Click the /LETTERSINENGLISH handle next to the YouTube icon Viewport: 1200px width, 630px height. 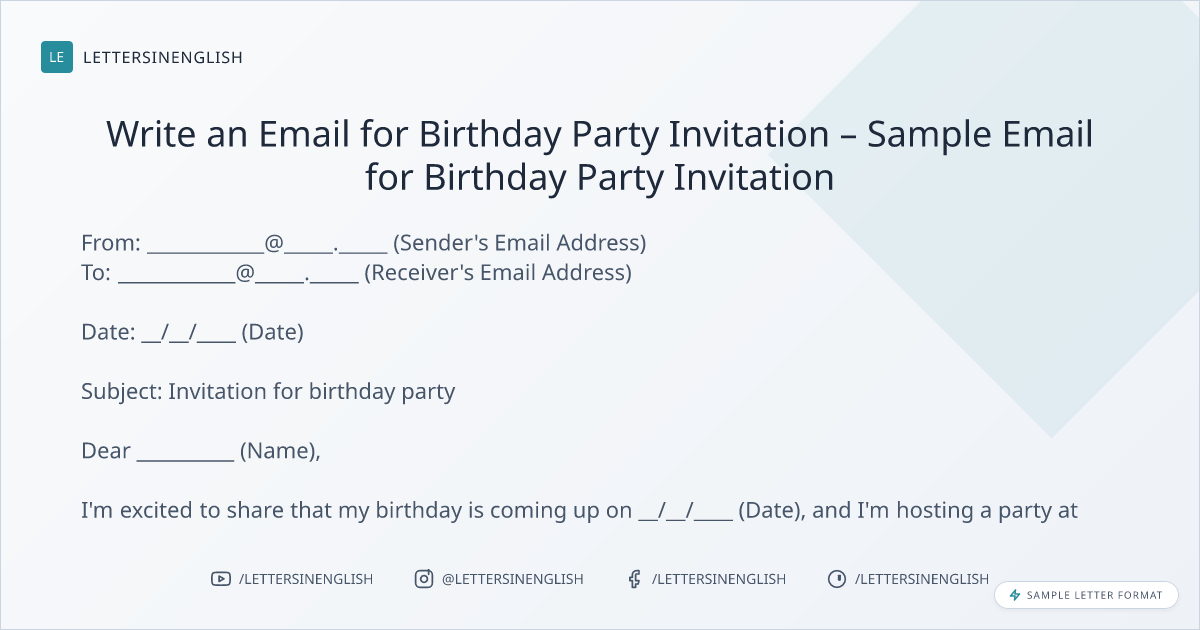point(306,579)
